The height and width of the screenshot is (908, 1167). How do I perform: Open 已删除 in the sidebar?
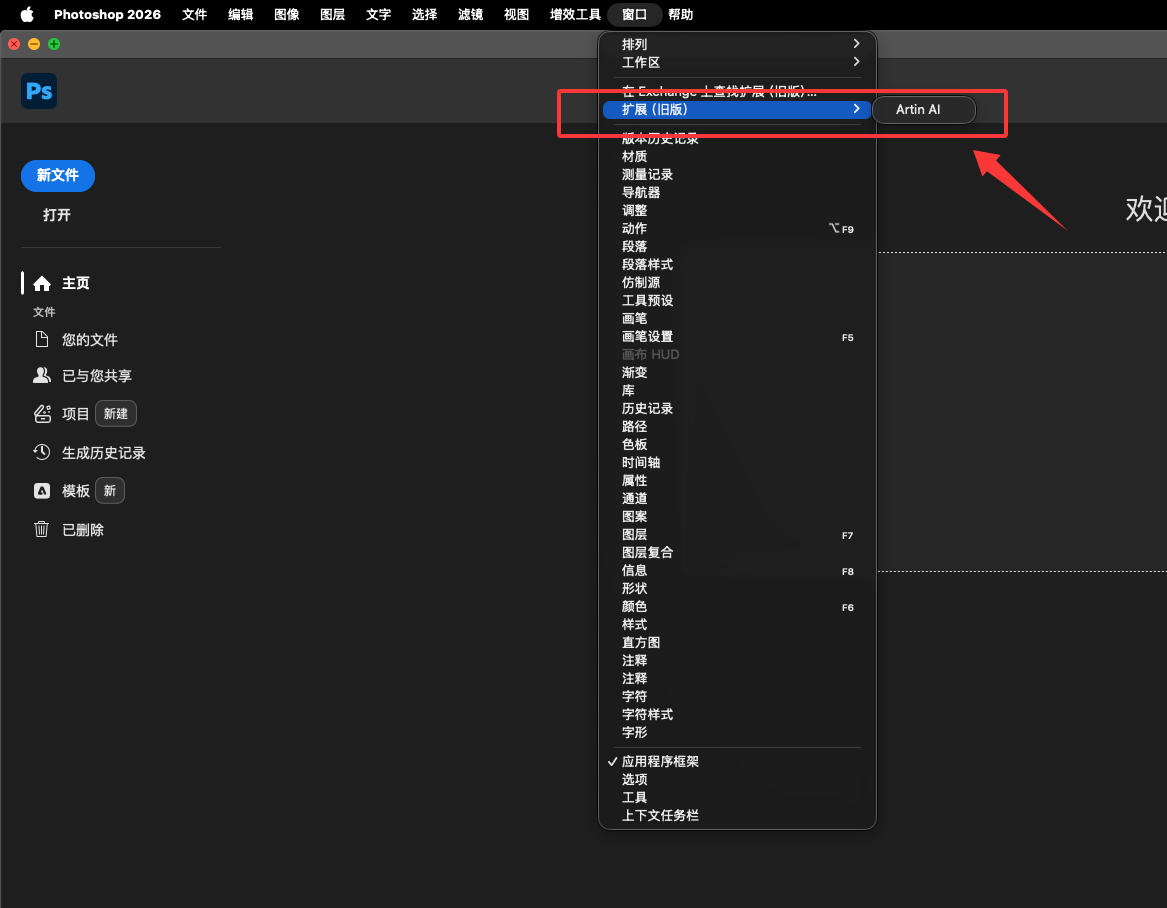(83, 530)
